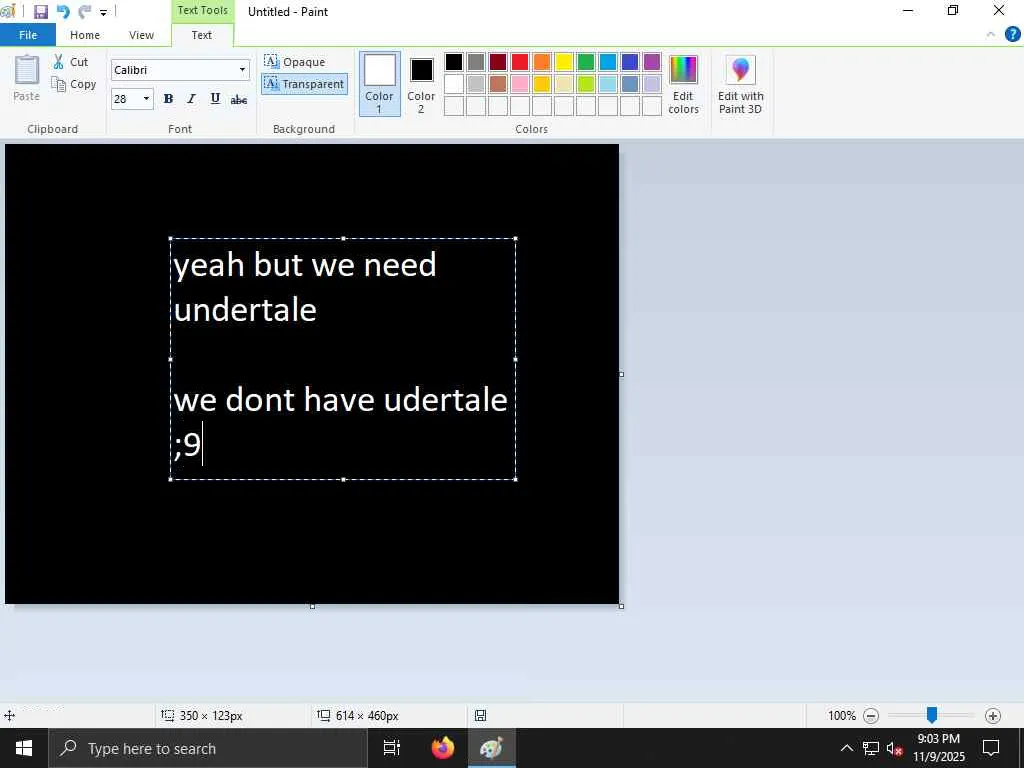Viewport: 1024px width, 768px height.
Task: Click the Paste clipboard button
Action: click(27, 78)
